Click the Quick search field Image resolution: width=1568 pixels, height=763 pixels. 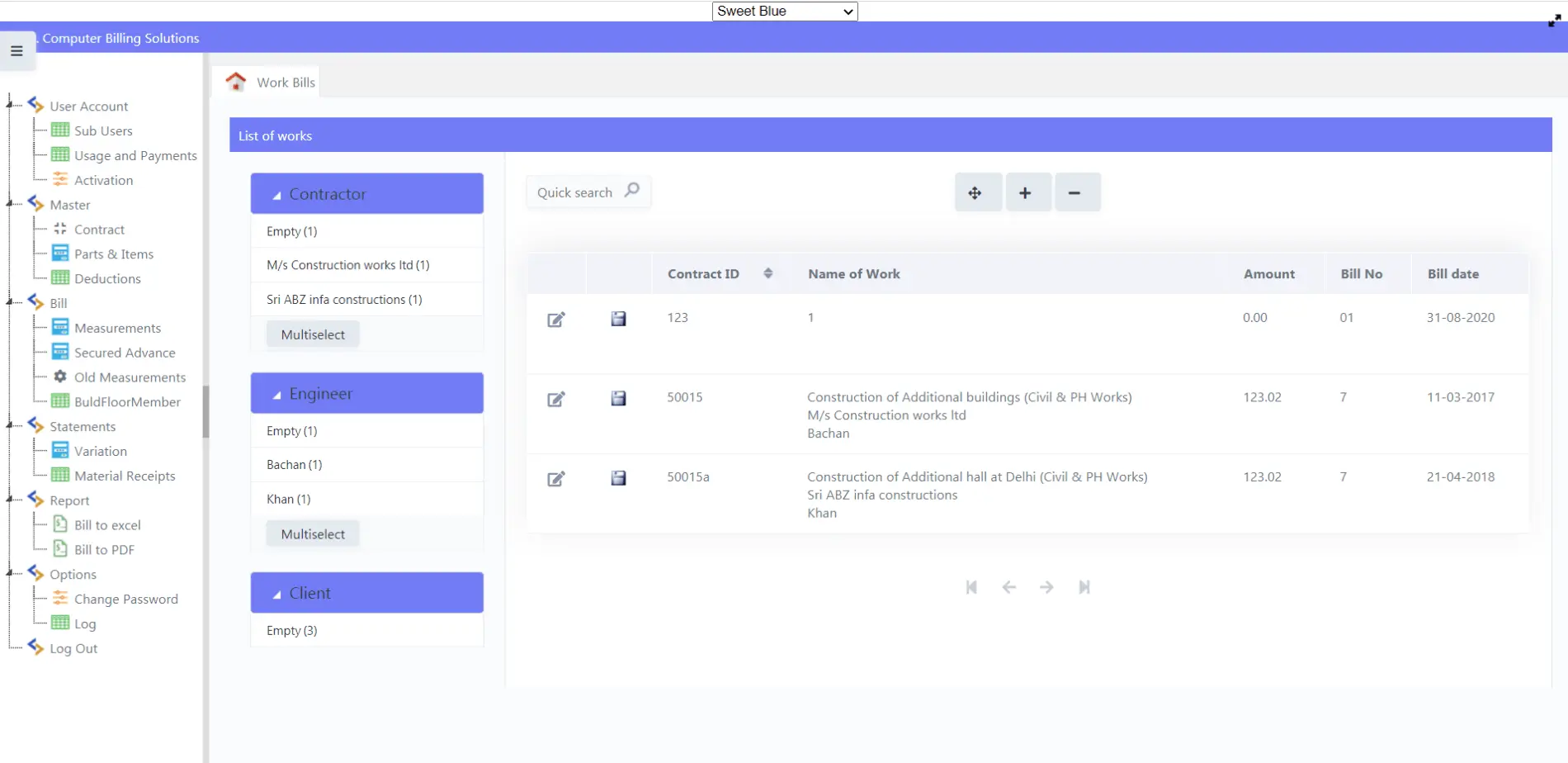[x=575, y=192]
